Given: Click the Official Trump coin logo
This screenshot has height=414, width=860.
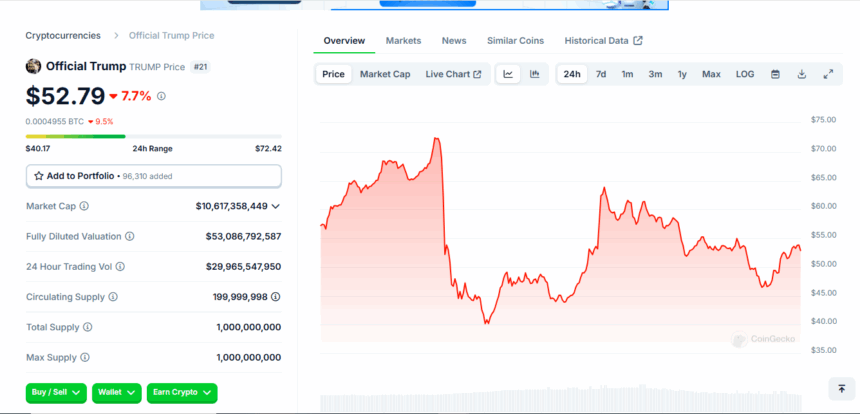Looking at the screenshot, I should [x=33, y=66].
